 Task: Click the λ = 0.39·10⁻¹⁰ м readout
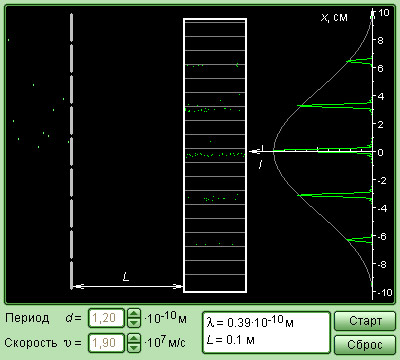[x=250, y=322]
